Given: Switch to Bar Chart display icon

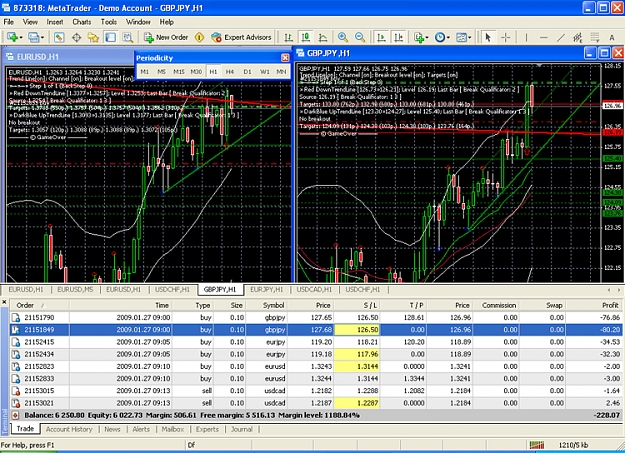Looking at the screenshot, I should pos(288,37).
